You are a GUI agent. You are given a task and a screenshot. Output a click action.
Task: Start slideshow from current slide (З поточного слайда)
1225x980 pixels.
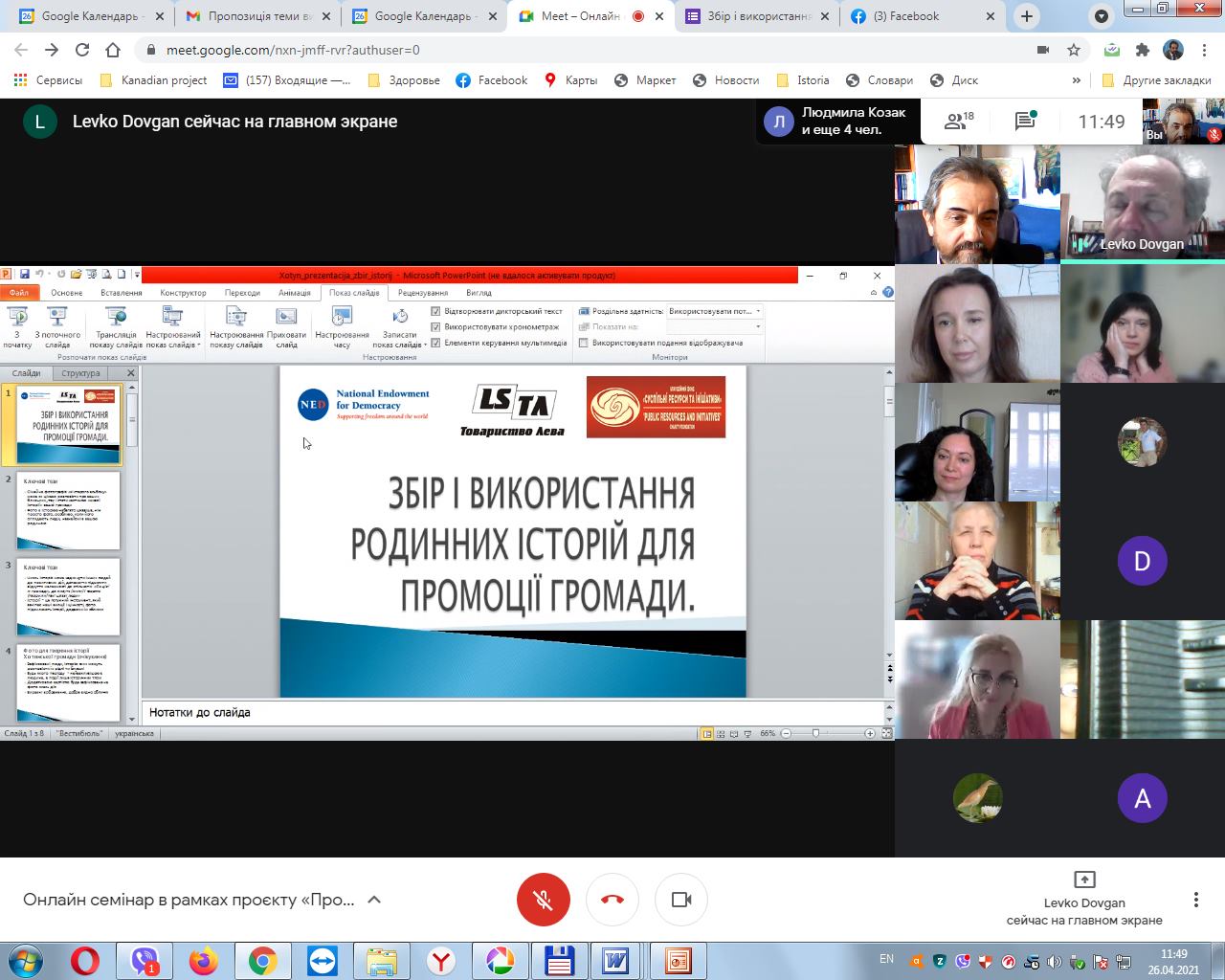coord(57,327)
